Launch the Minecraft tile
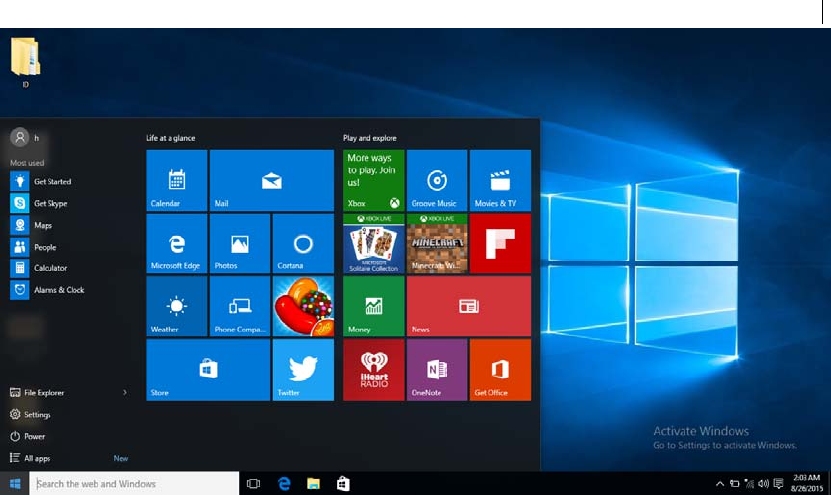Image resolution: width=831 pixels, height=495 pixels. (437, 243)
